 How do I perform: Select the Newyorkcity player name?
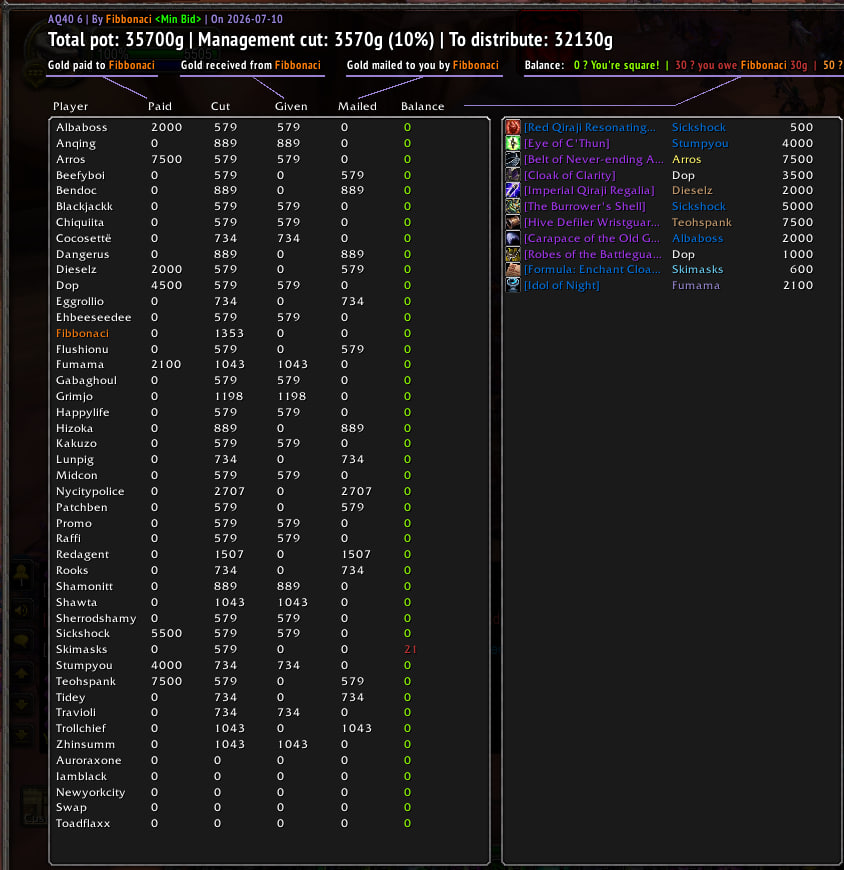coord(90,792)
